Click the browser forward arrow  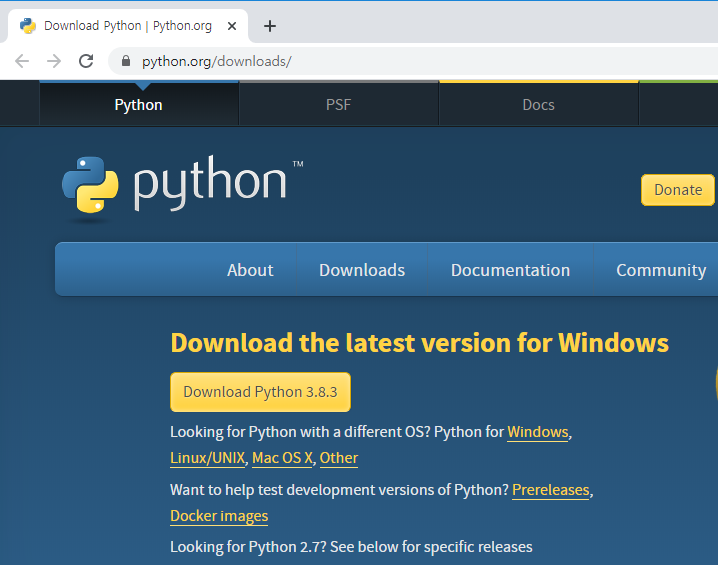coord(54,61)
